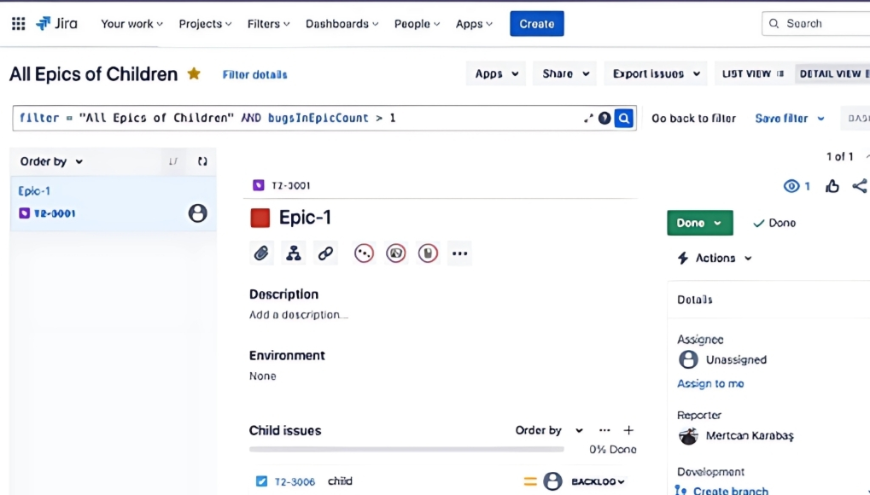The height and width of the screenshot is (495, 870).
Task: Open the green Done status dropdown
Action: point(700,223)
